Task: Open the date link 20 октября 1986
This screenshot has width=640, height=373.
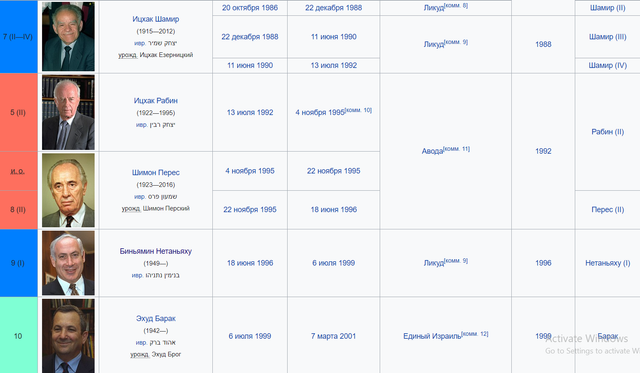Action: tap(250, 8)
